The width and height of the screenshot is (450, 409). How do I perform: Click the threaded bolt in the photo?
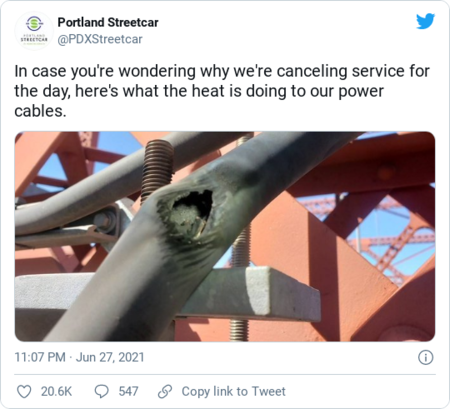click(157, 168)
